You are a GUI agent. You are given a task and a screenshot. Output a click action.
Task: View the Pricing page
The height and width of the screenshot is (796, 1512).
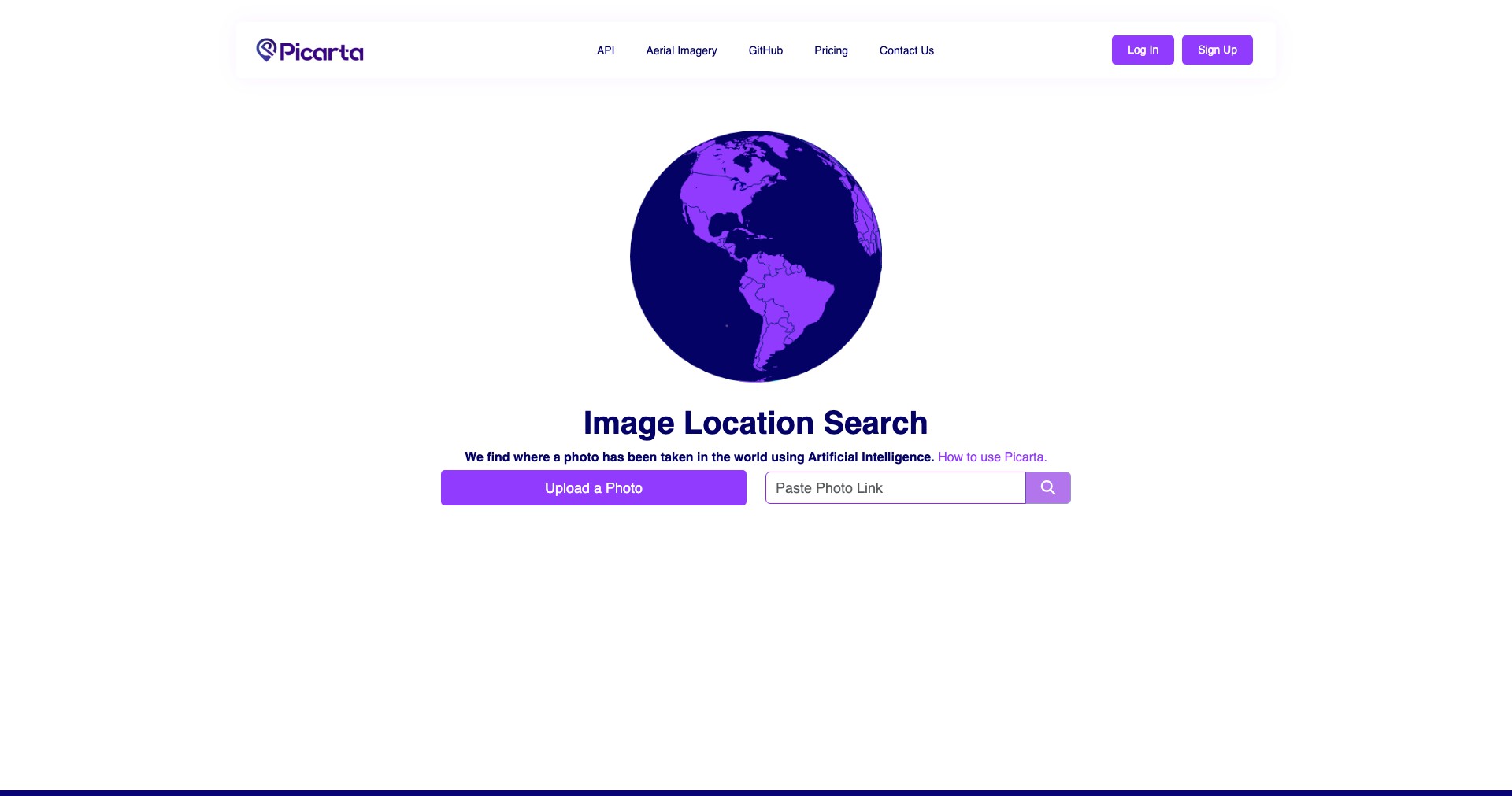(x=831, y=50)
